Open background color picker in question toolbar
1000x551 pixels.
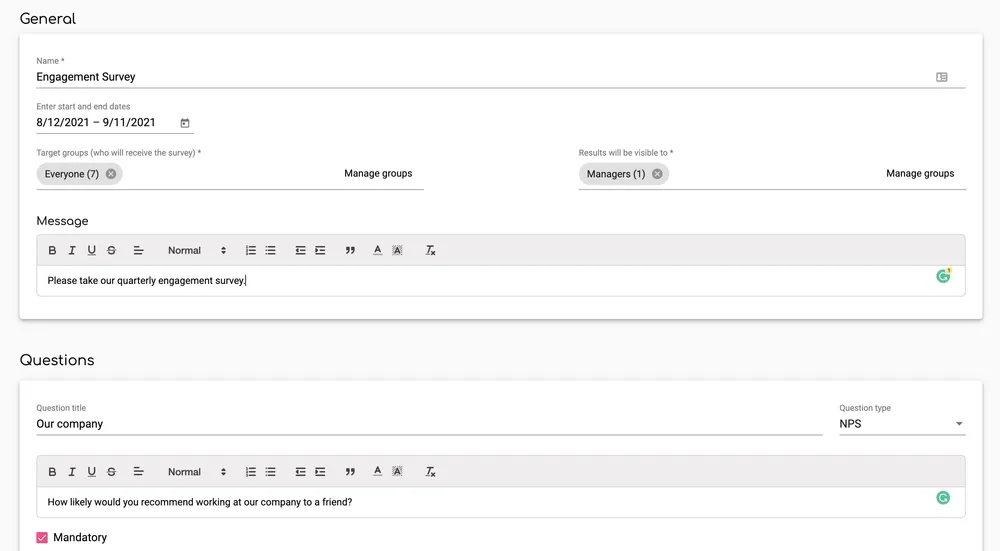397,472
